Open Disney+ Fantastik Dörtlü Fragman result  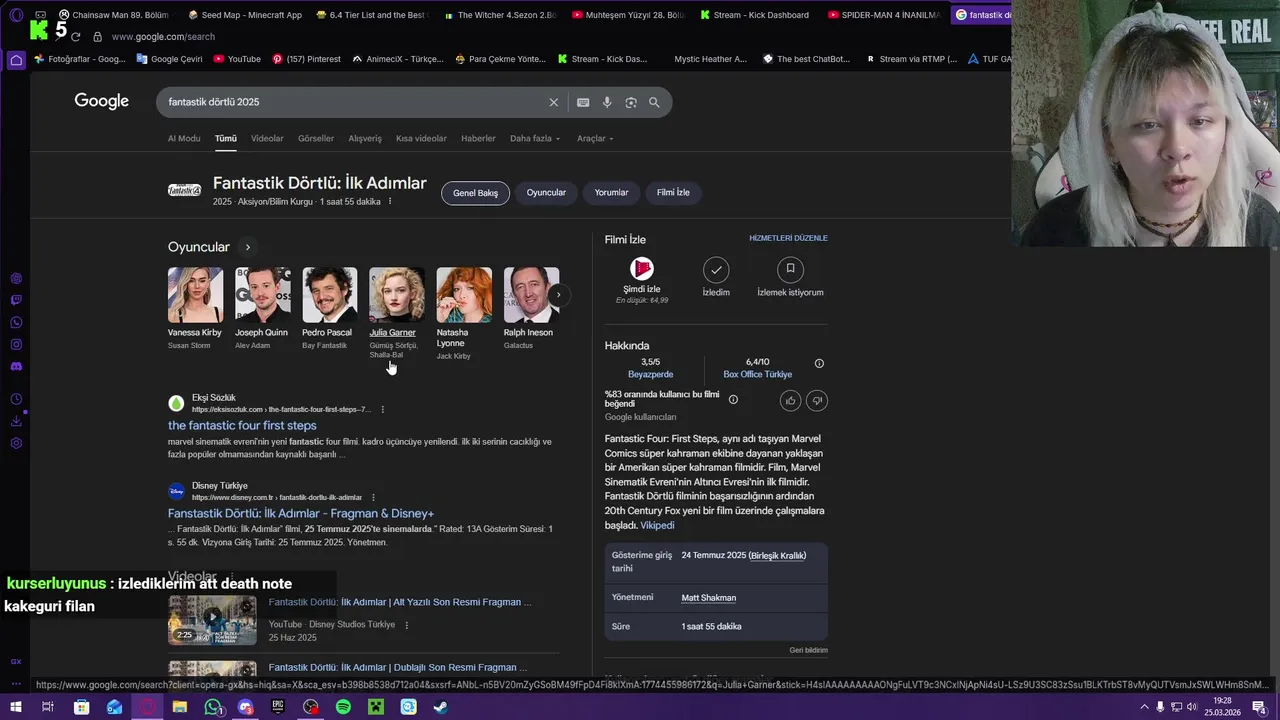(x=301, y=513)
